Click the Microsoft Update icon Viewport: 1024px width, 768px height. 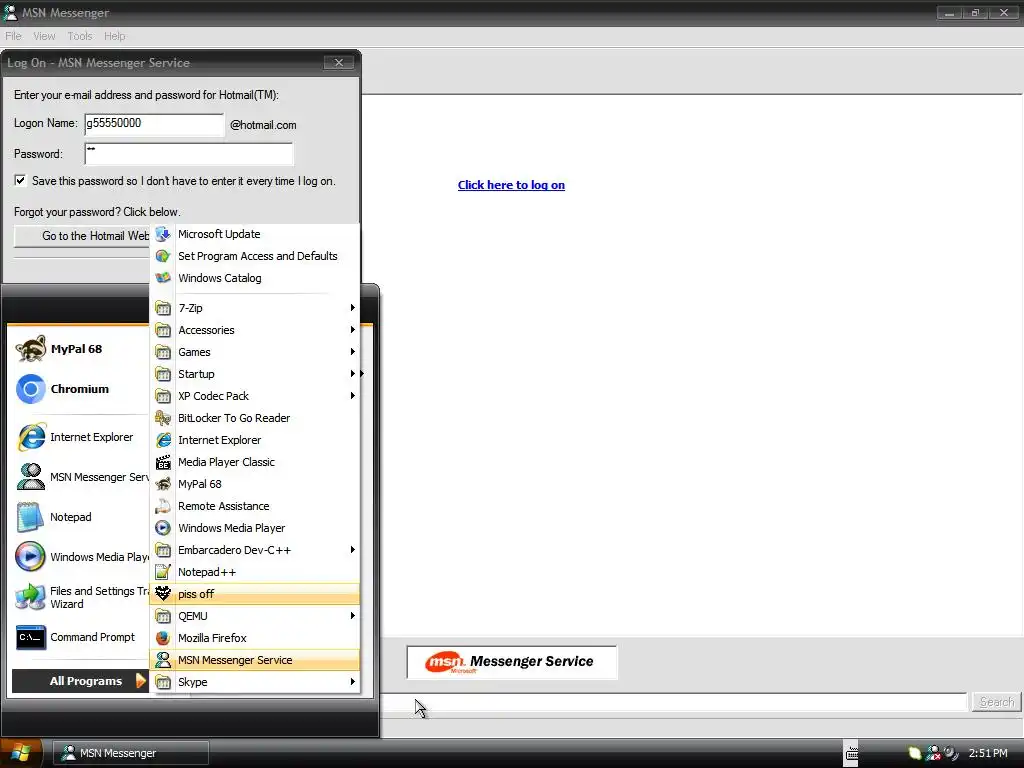tap(163, 234)
